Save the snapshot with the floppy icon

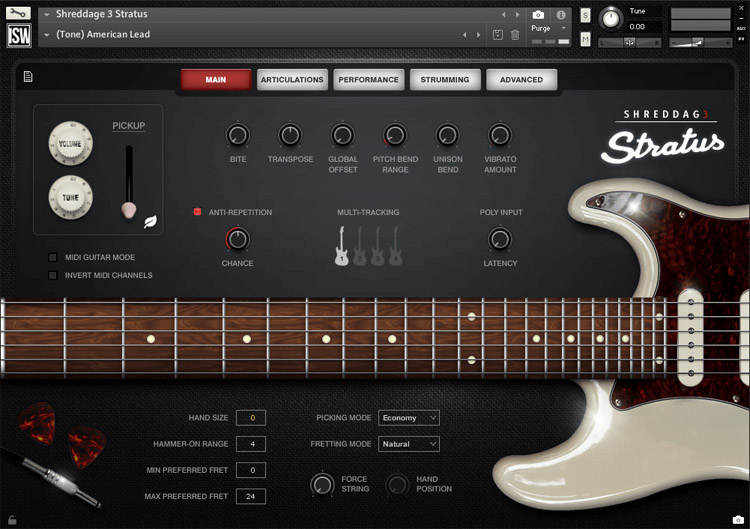click(497, 34)
